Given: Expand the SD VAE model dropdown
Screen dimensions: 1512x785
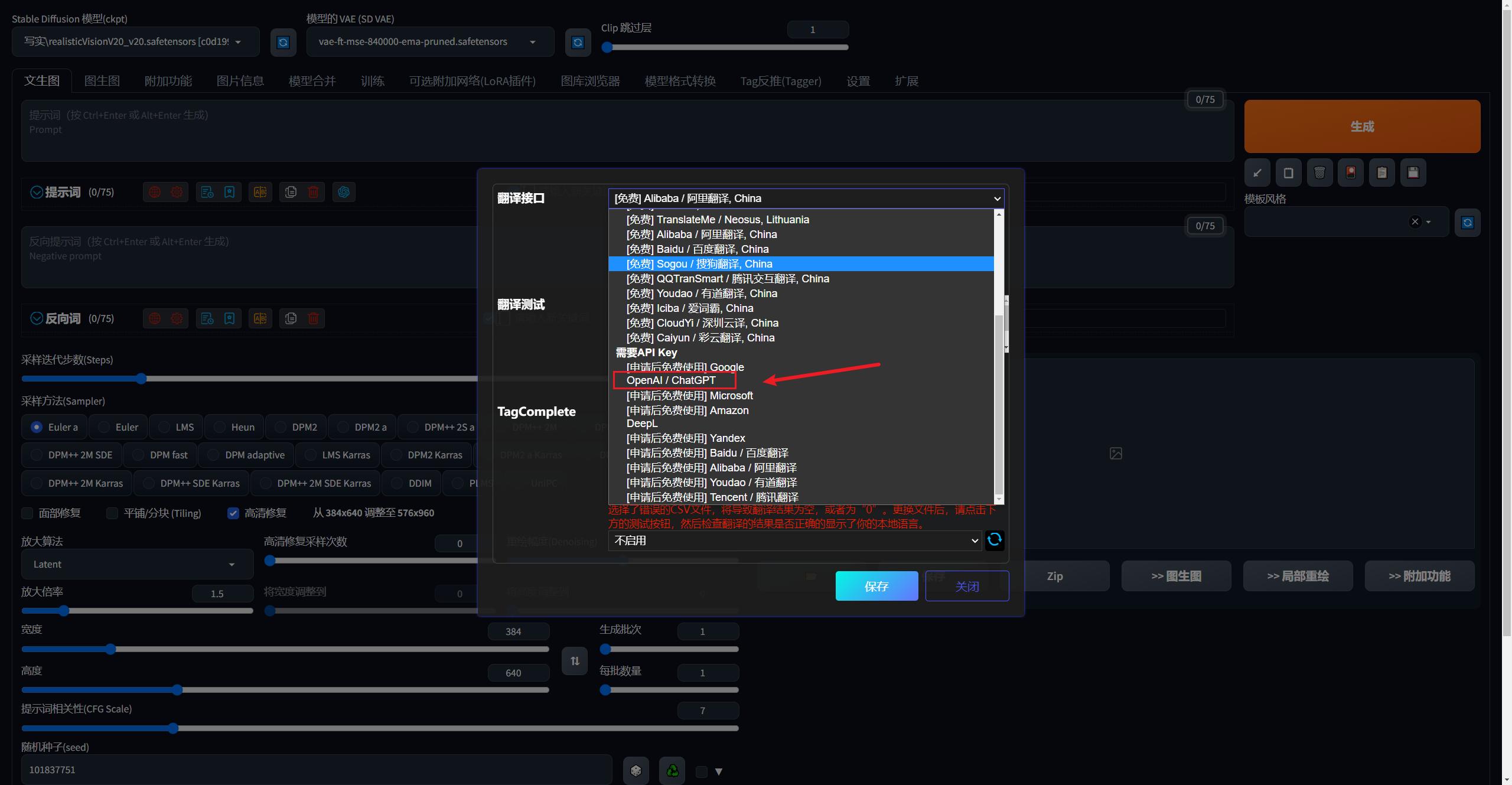Looking at the screenshot, I should 429,42.
